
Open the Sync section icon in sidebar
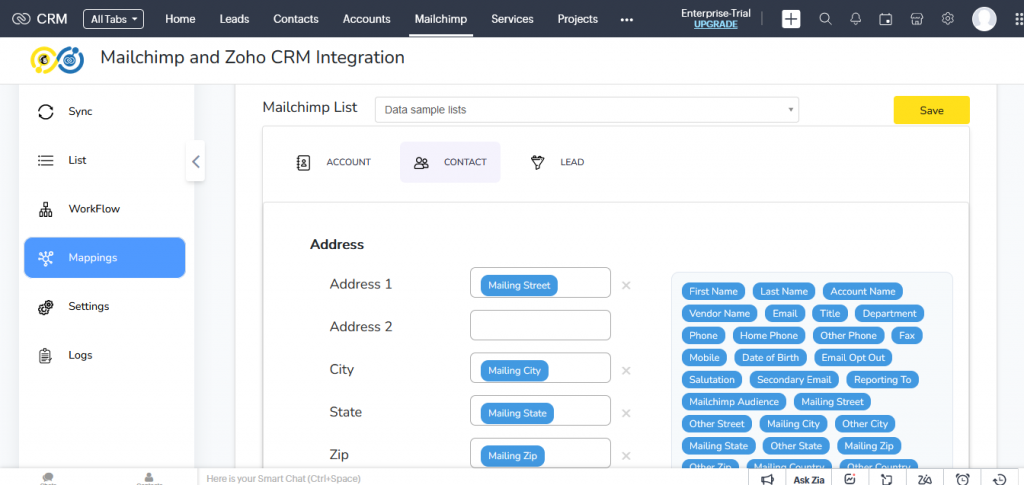click(x=46, y=112)
